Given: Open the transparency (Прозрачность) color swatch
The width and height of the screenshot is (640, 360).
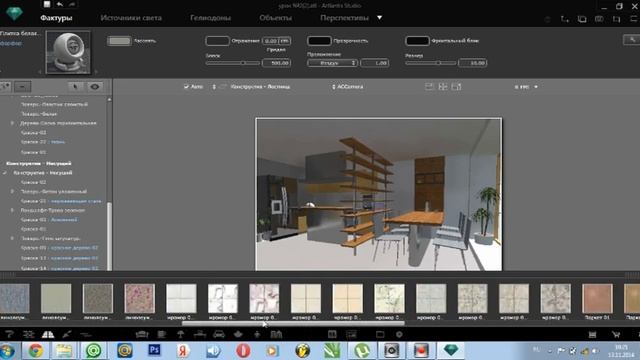Looking at the screenshot, I should 319,41.
